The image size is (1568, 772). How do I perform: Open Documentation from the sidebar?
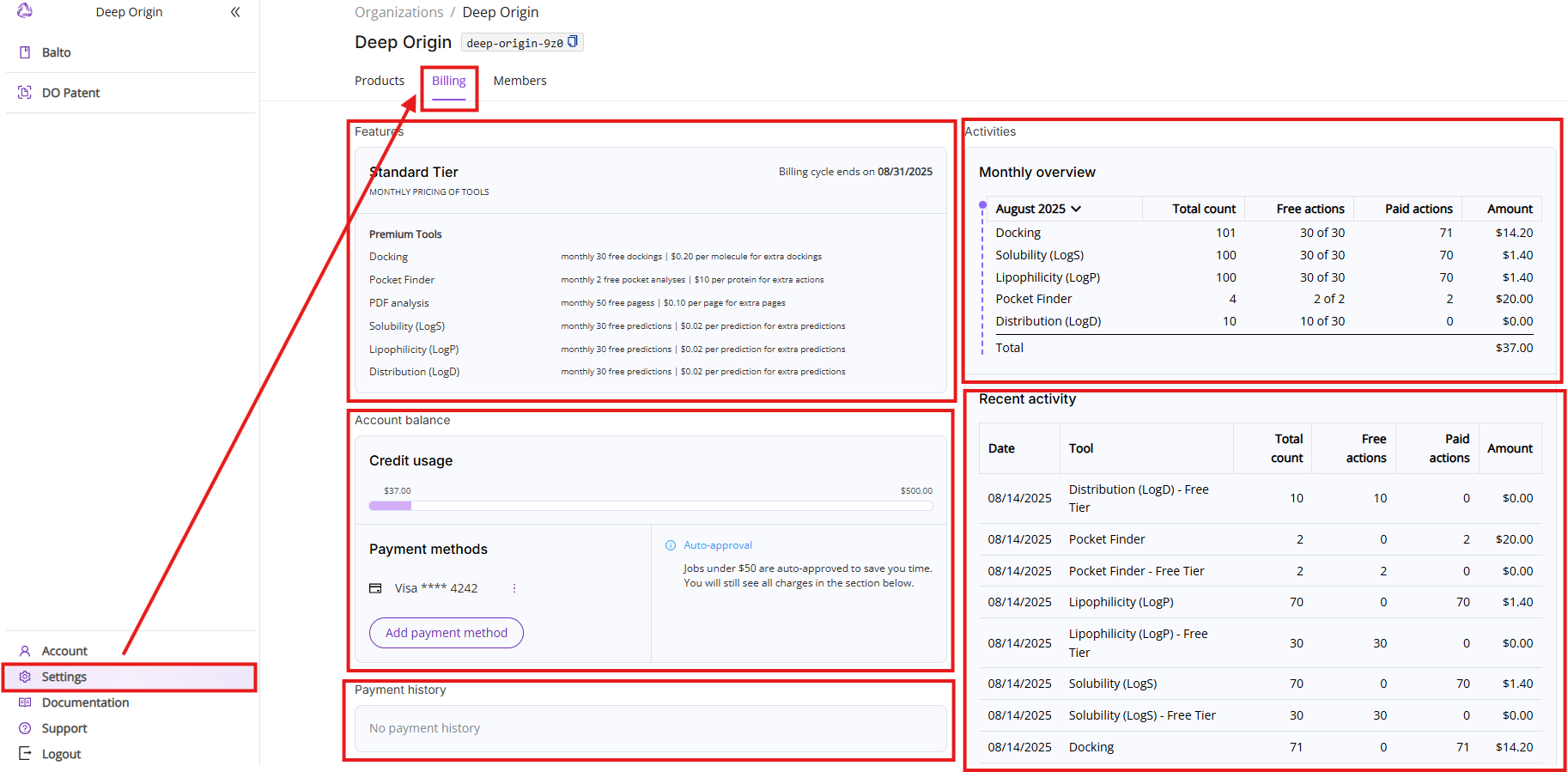pos(85,702)
